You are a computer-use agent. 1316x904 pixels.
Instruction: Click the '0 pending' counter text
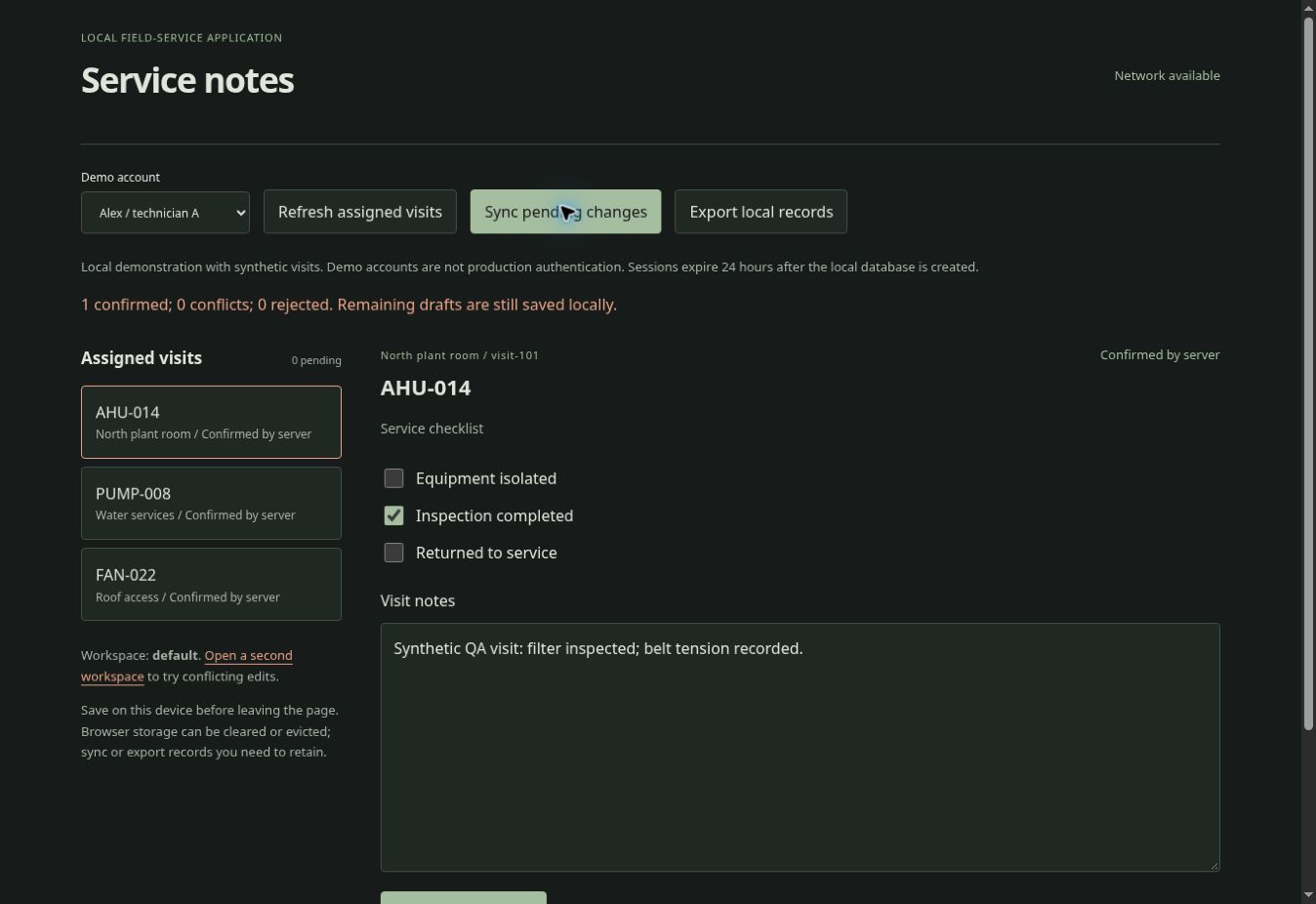316,360
